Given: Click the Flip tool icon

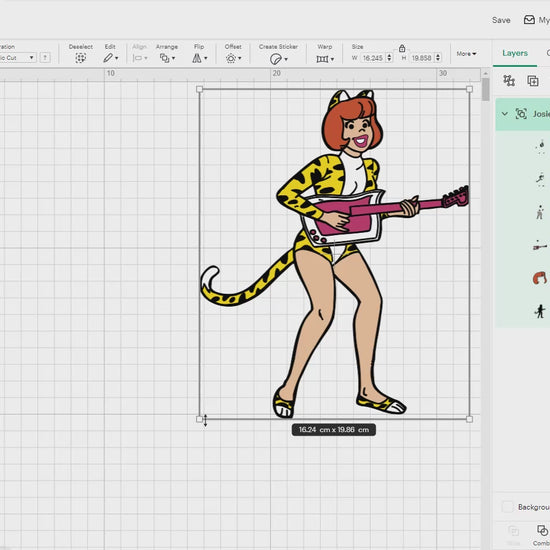Looking at the screenshot, I should click(197, 58).
